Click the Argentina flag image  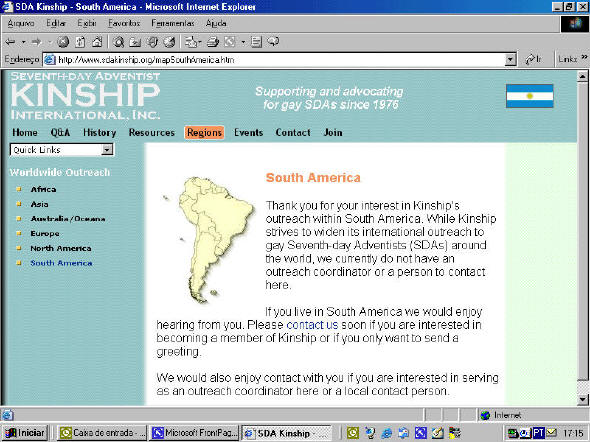[x=529, y=96]
